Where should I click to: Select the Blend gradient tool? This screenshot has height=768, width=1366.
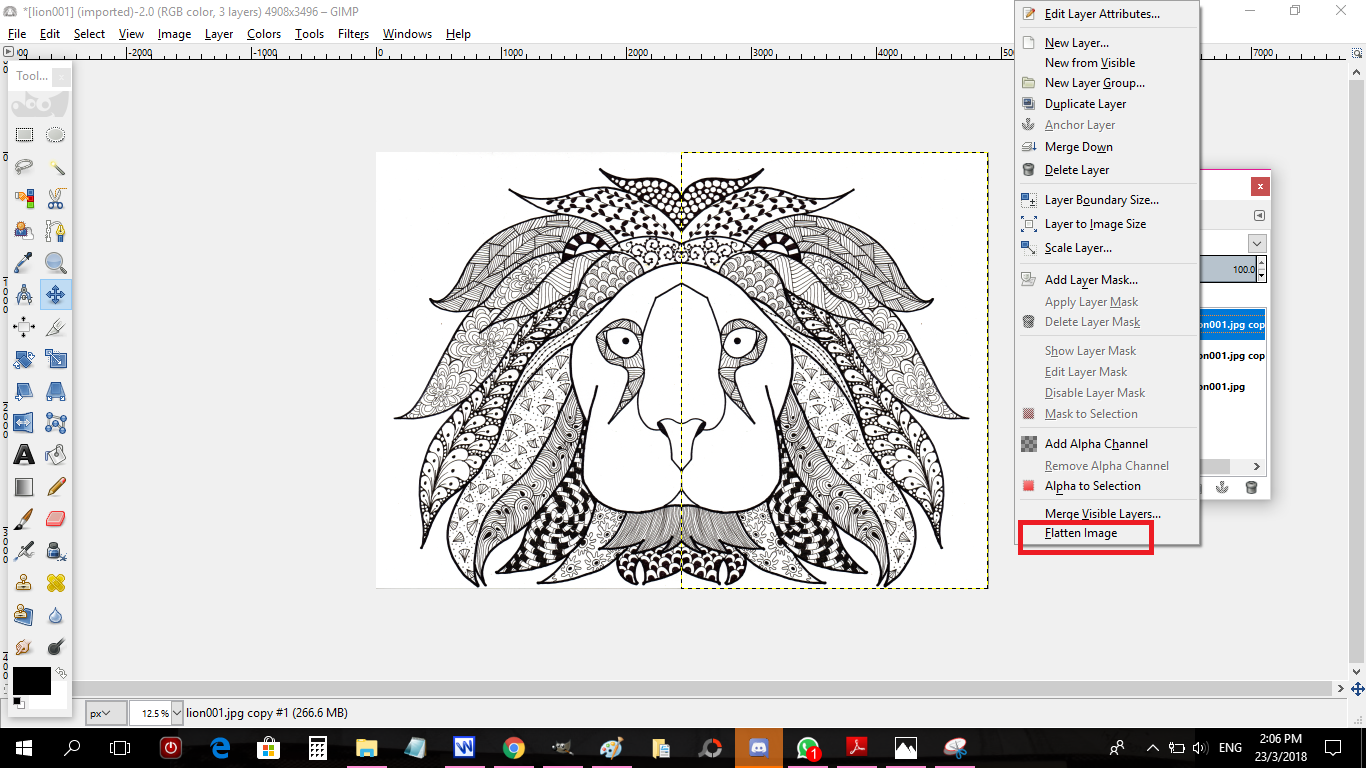point(24,487)
